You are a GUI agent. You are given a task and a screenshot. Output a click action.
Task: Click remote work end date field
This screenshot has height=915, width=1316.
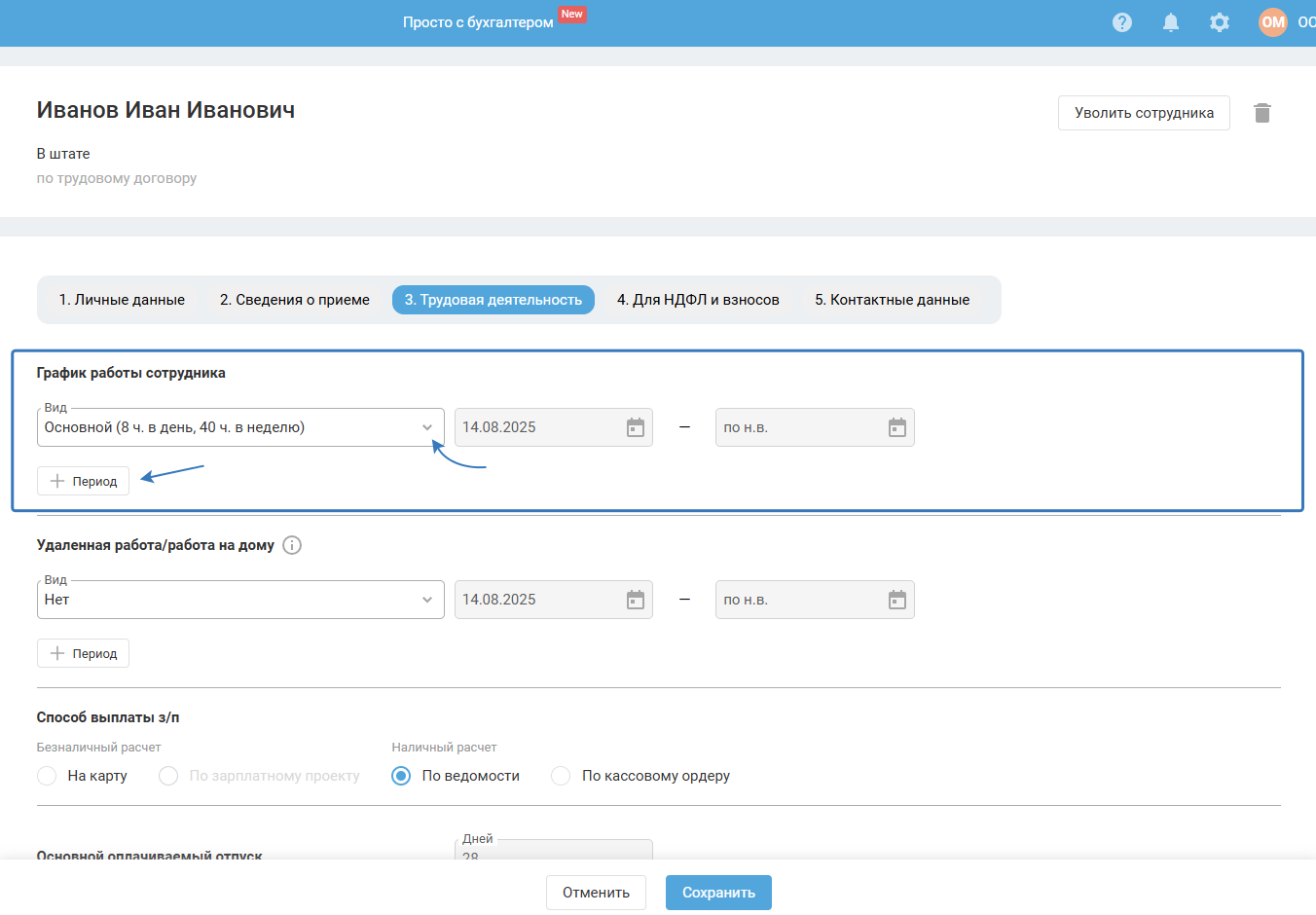(800, 600)
